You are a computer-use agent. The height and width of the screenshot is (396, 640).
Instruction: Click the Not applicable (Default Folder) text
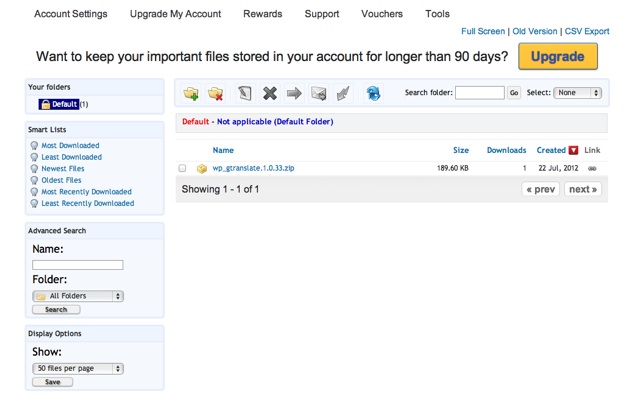275,122
